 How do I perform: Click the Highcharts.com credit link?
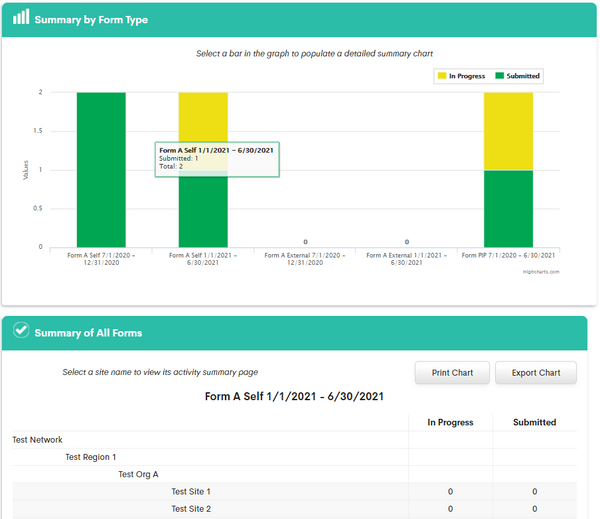click(541, 271)
